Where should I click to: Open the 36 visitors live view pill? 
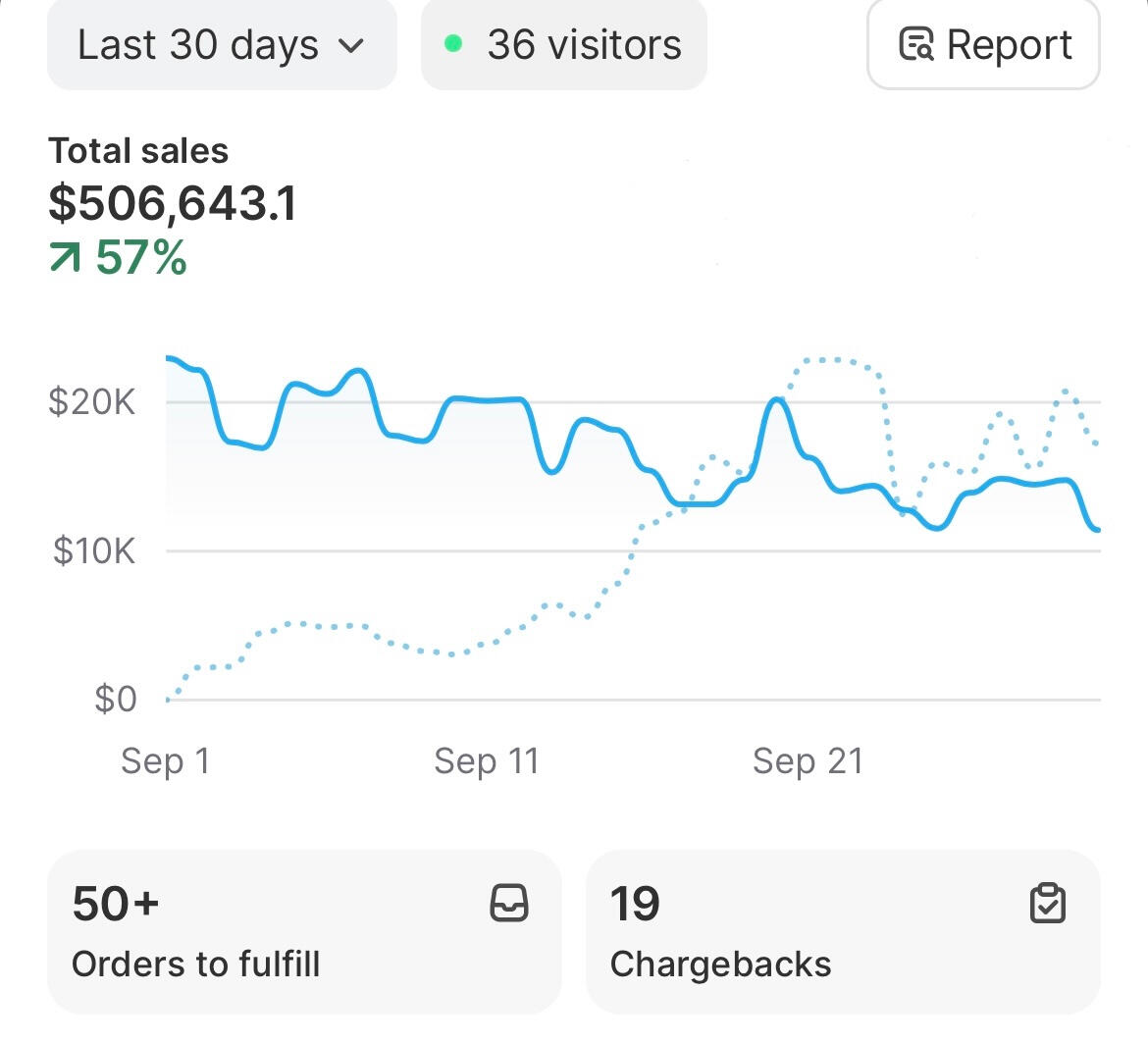coord(563,46)
